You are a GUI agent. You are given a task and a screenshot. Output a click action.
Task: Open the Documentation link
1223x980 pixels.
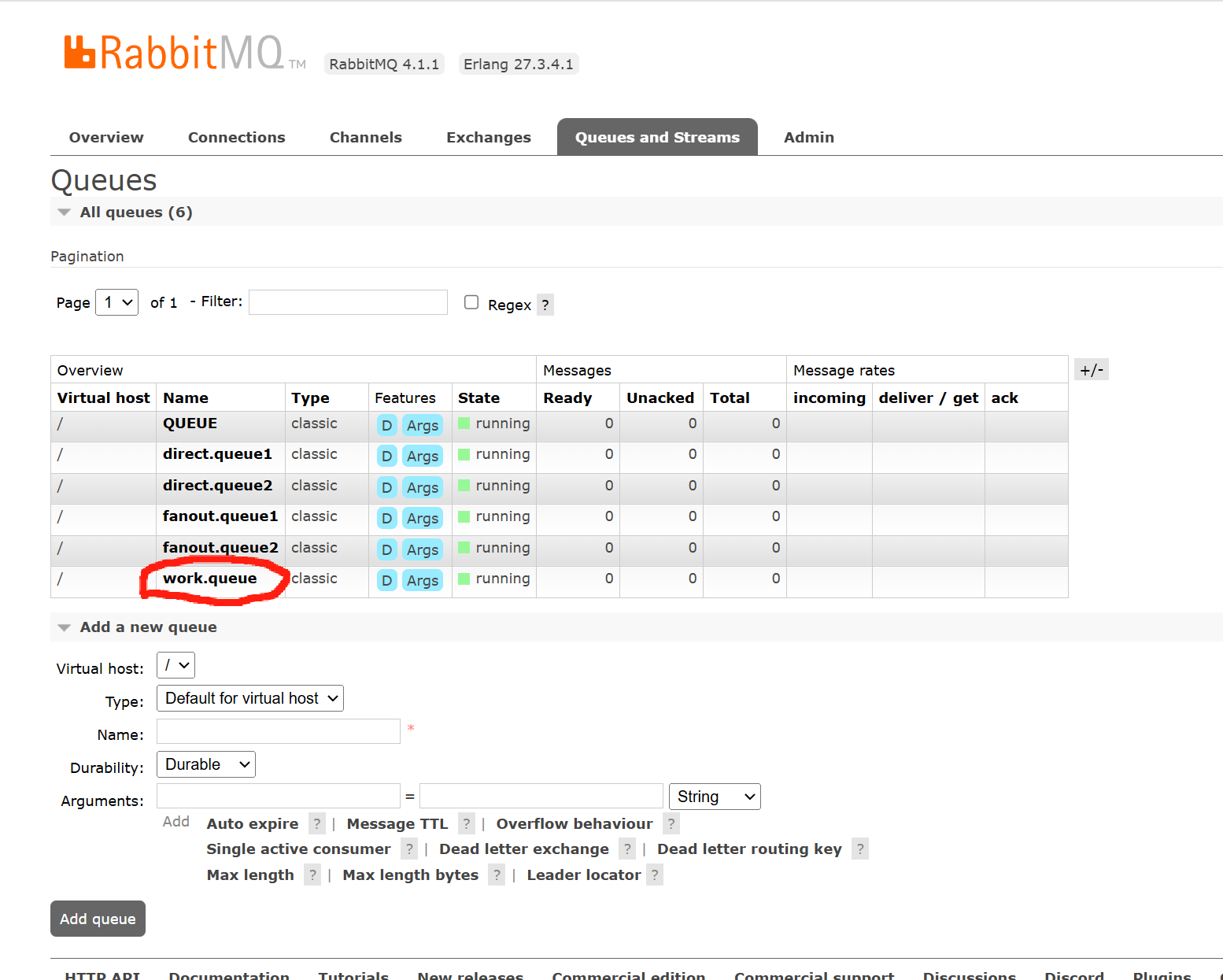[x=228, y=974]
